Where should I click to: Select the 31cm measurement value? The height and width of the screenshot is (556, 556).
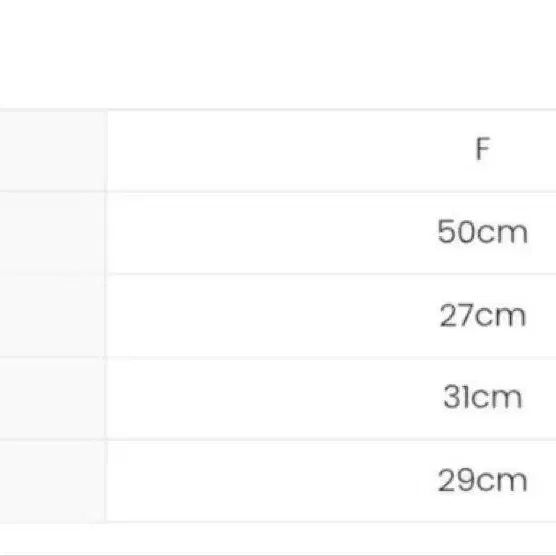[x=483, y=397]
